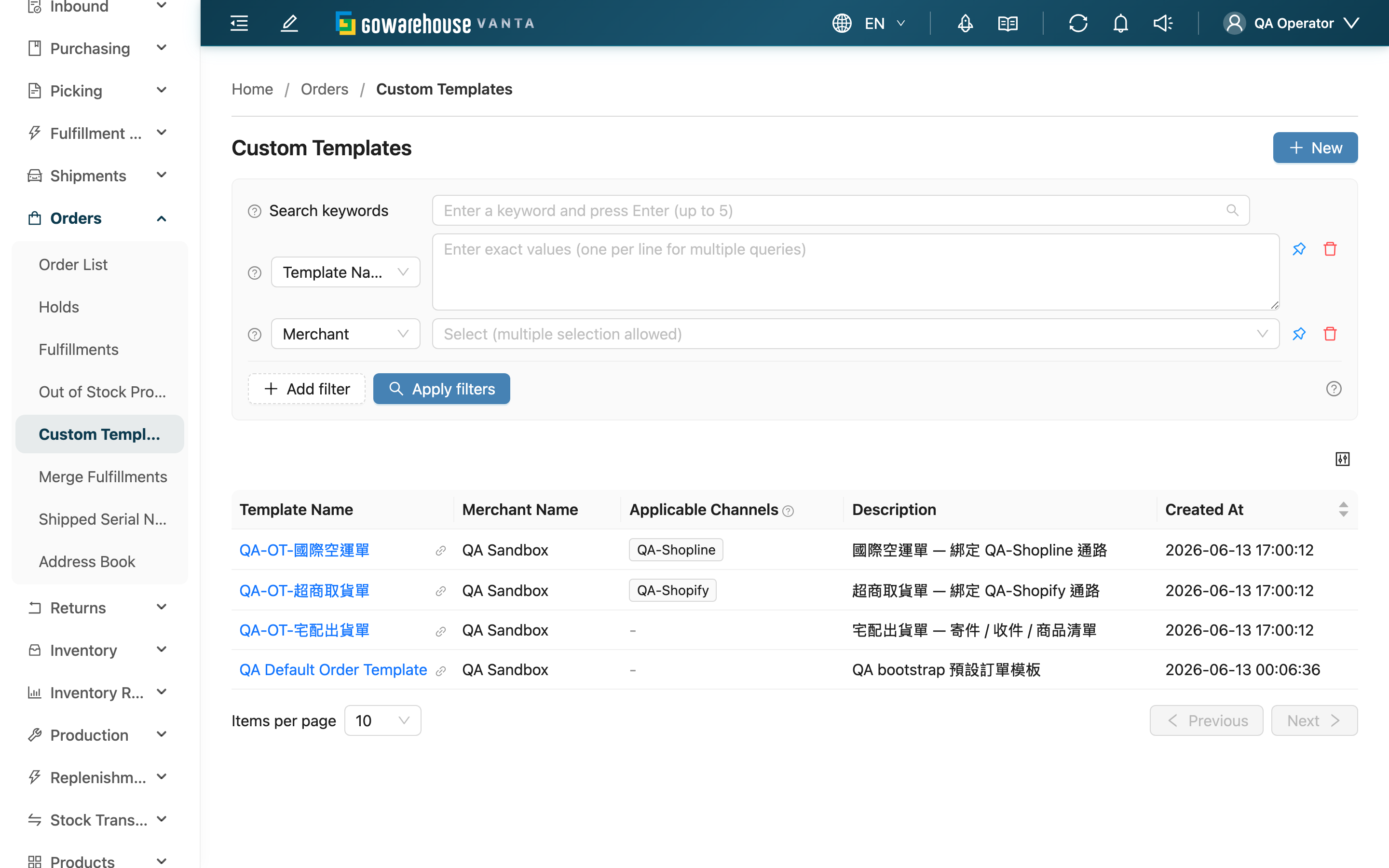Change items per page dropdown
1389x868 pixels.
click(x=382, y=720)
